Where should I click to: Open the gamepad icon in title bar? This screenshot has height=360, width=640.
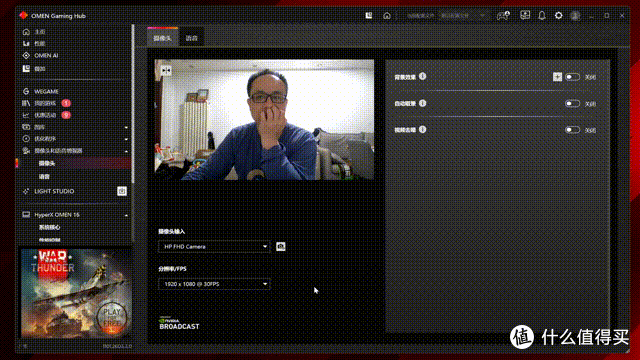(503, 16)
